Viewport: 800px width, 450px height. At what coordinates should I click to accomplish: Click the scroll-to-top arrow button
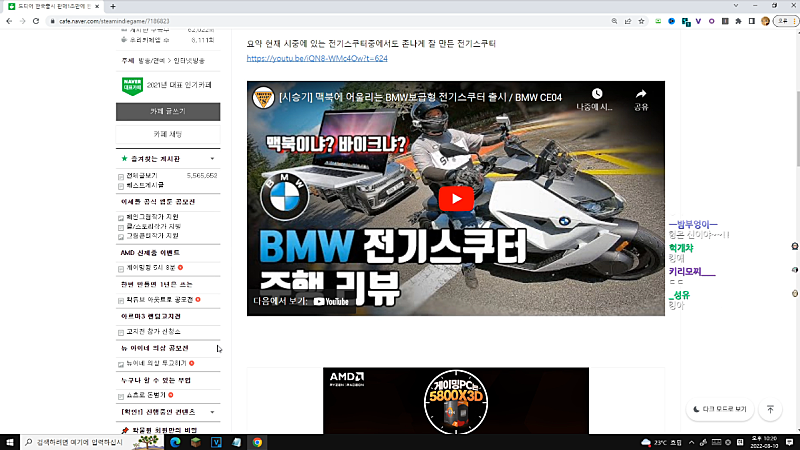point(769,409)
